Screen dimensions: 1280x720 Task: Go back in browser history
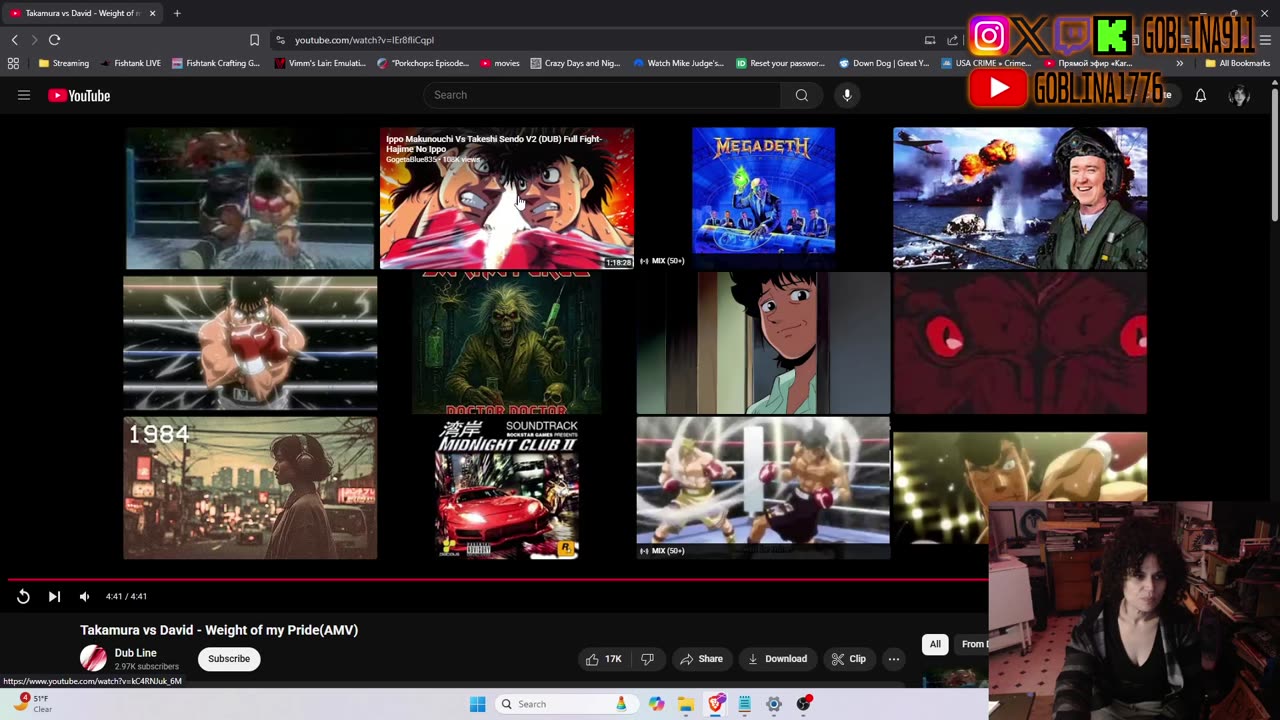pos(14,40)
